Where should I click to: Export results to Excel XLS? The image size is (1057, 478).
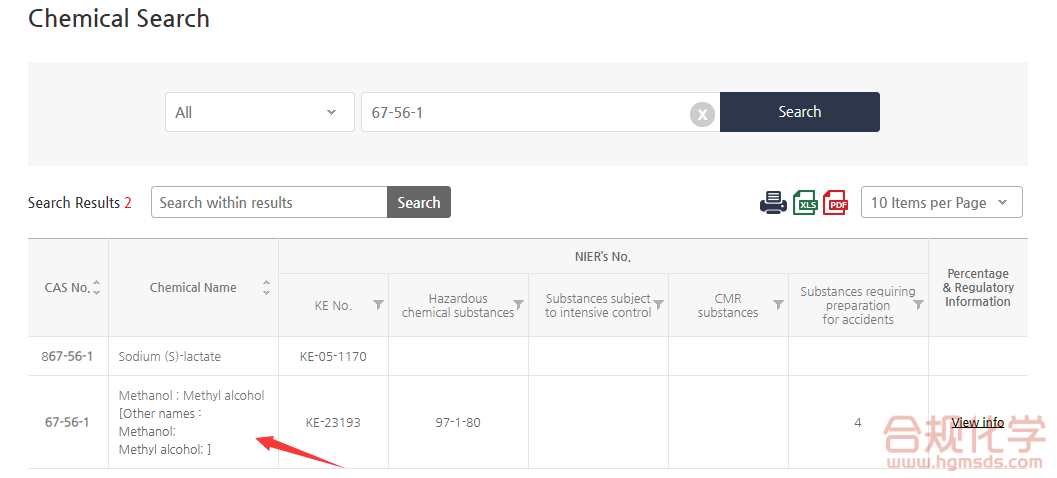(x=805, y=202)
